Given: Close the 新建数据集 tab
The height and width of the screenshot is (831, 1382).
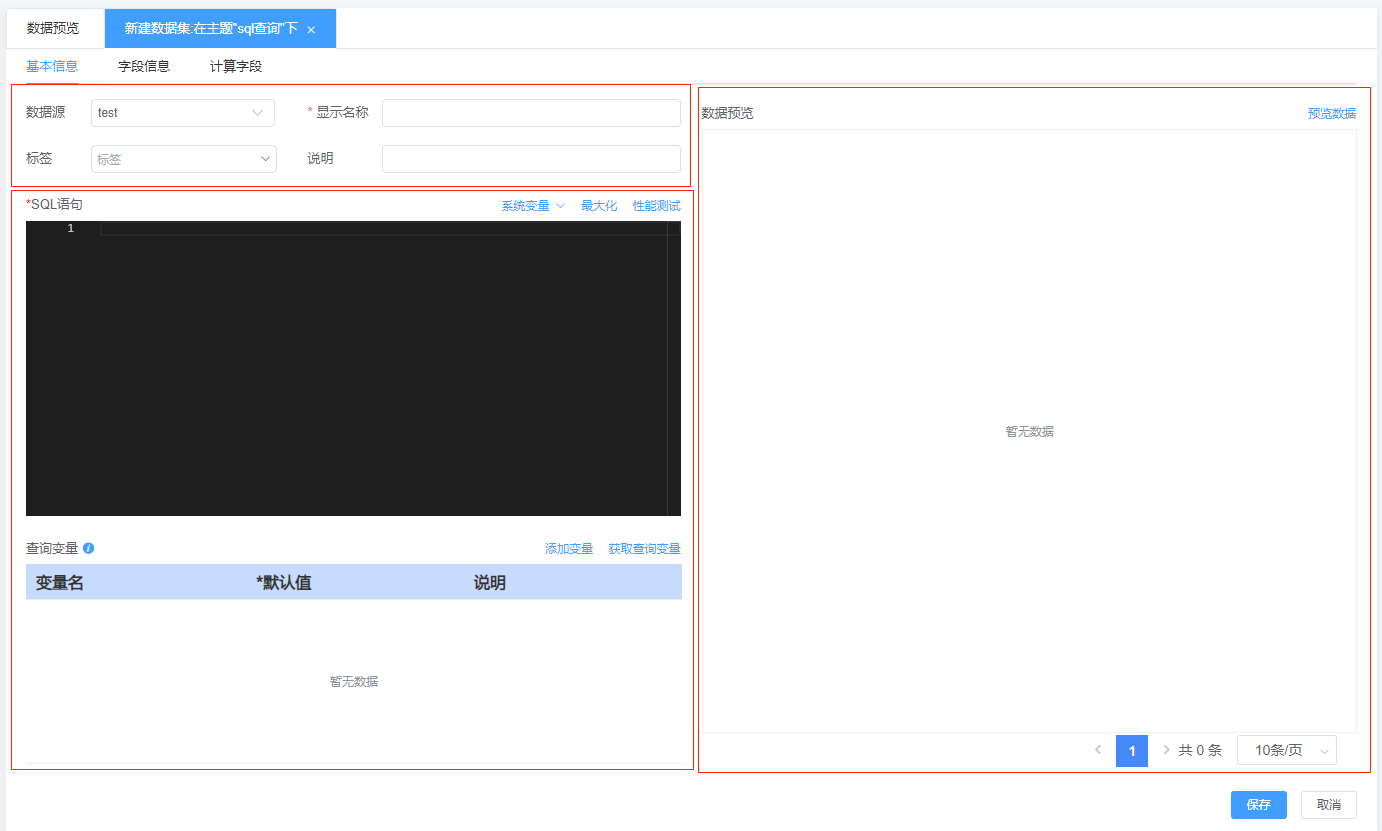Looking at the screenshot, I should [x=311, y=30].
